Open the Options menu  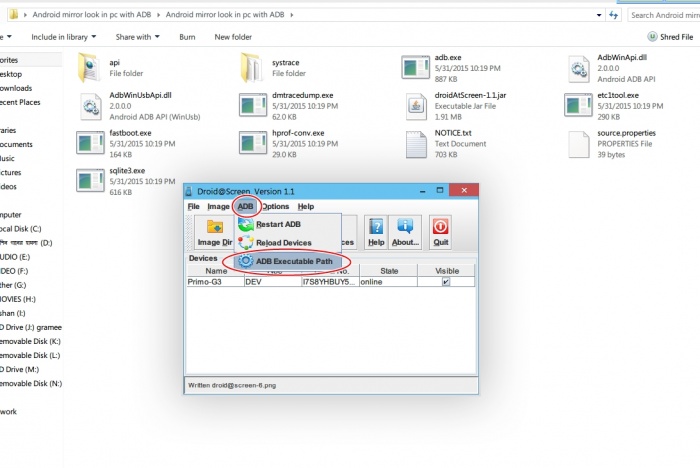coord(275,206)
